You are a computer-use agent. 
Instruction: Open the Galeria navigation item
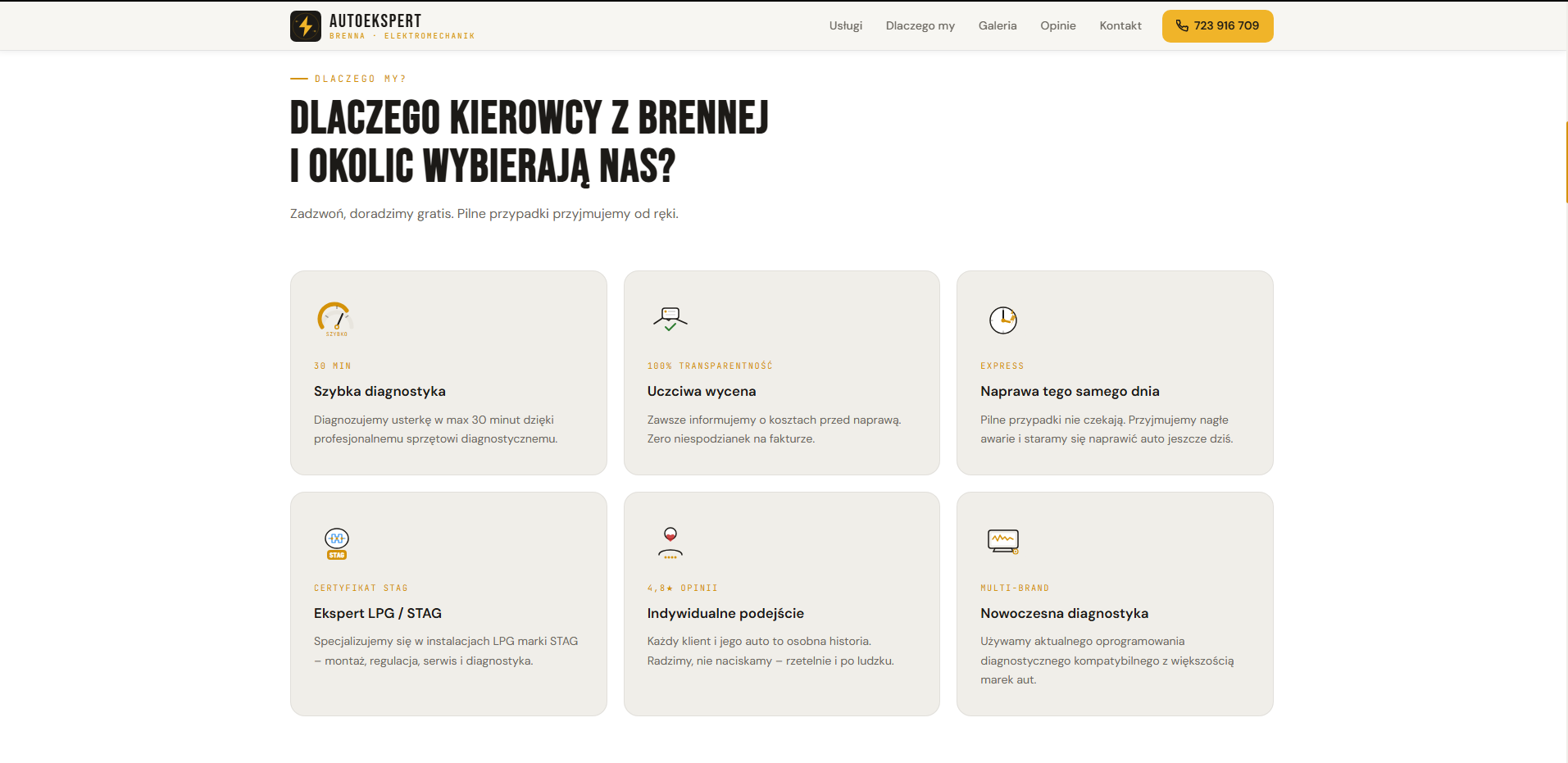tap(998, 25)
